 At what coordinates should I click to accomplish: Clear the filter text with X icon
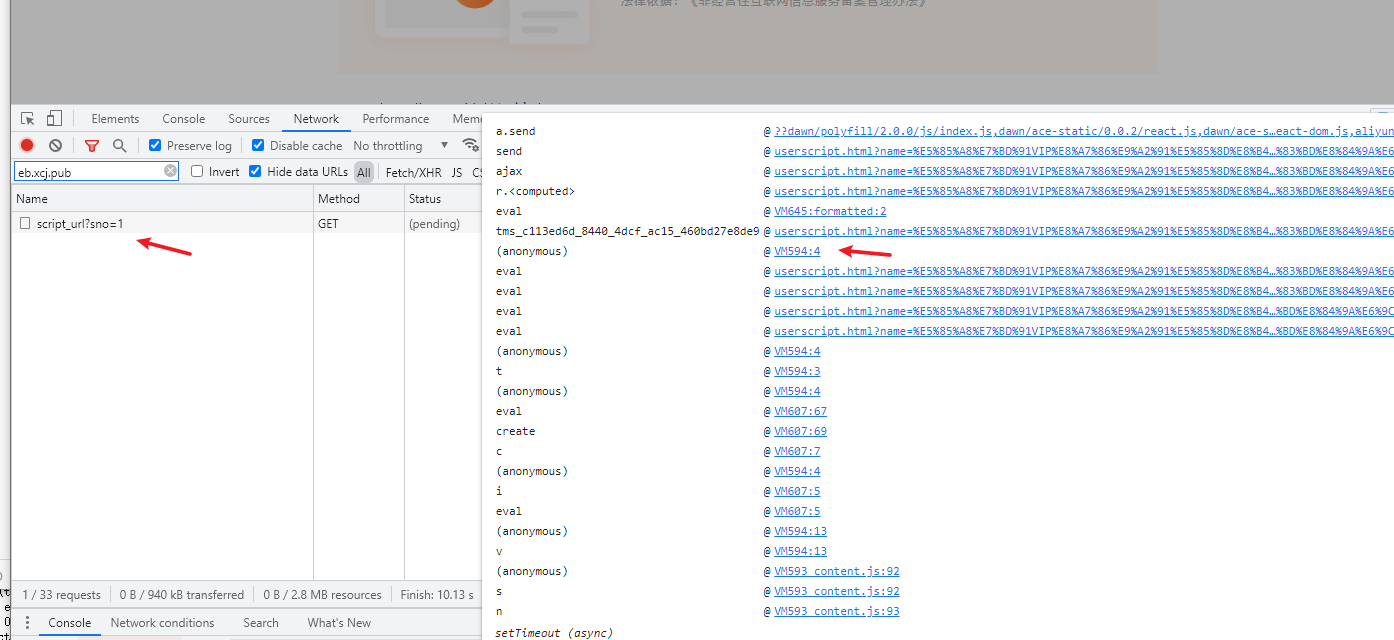pyautogui.click(x=170, y=171)
